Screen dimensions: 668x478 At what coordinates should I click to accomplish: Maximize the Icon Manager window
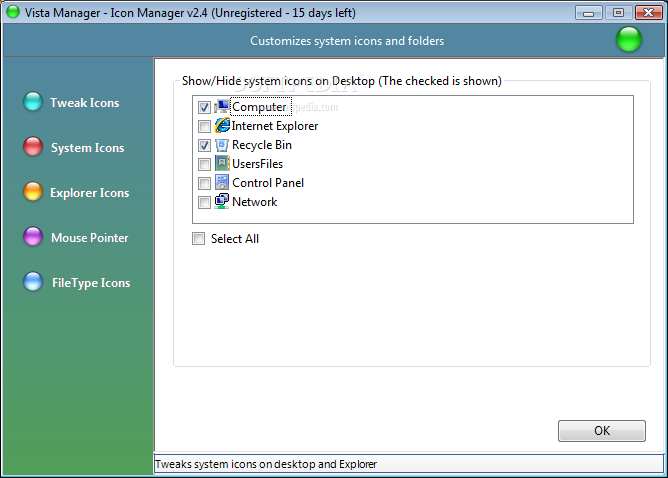[619, 13]
